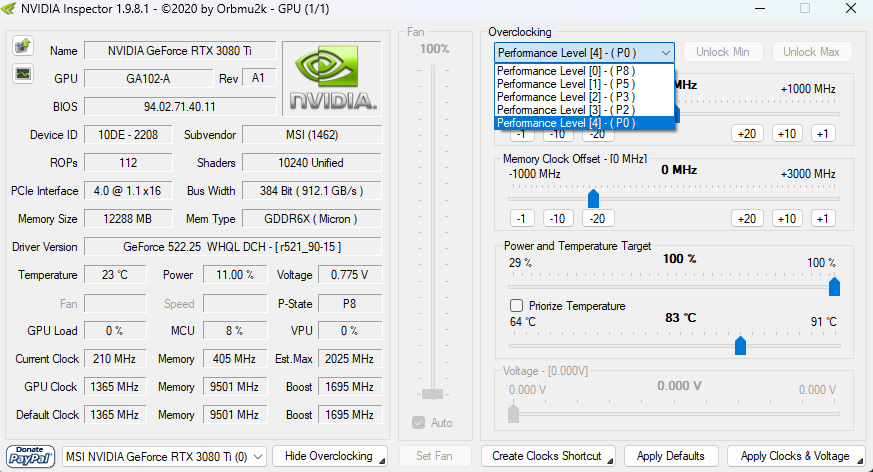Image resolution: width=873 pixels, height=472 pixels.
Task: Click the Voltage slider handle
Action: [x=513, y=414]
